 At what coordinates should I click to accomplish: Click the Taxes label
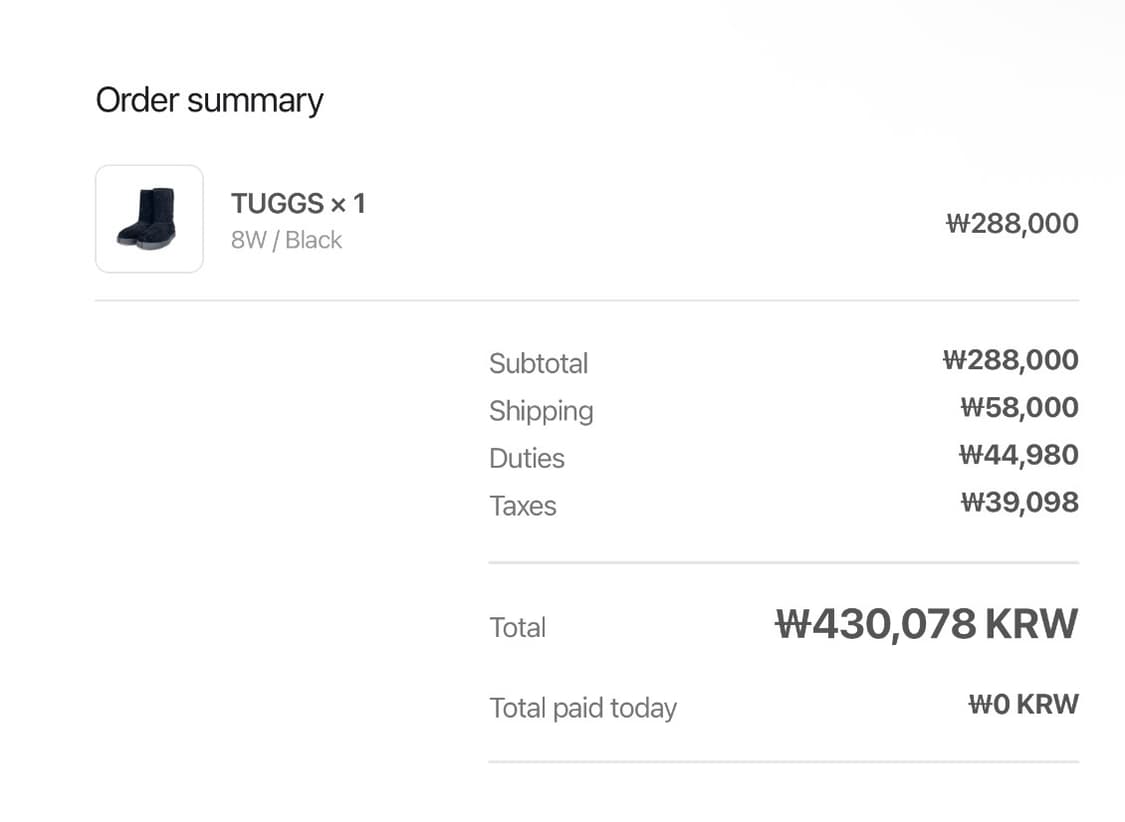[523, 506]
